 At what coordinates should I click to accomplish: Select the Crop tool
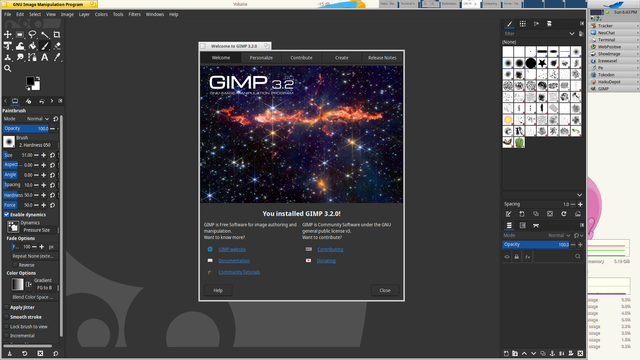point(57,35)
